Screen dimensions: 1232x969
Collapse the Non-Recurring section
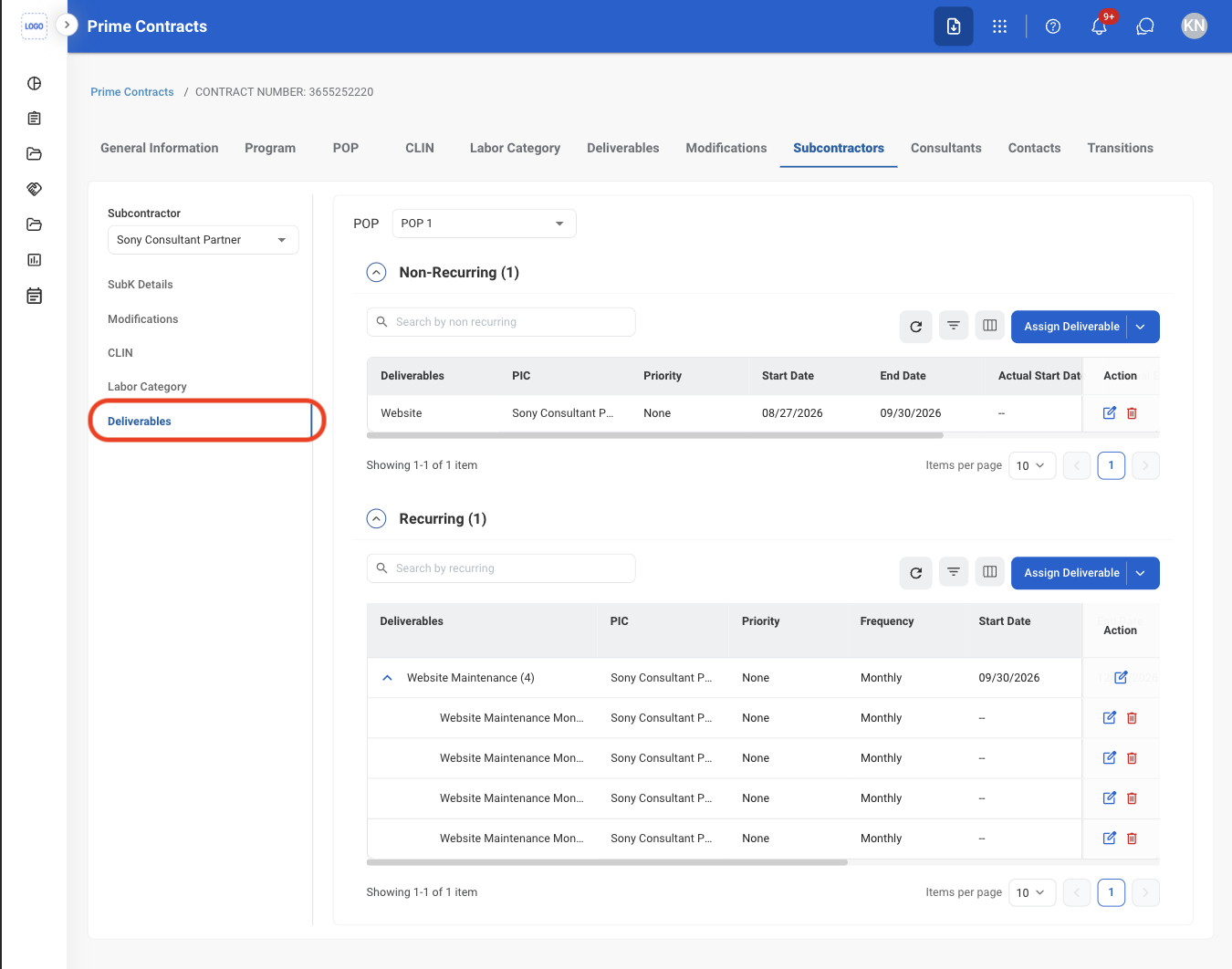click(x=376, y=273)
